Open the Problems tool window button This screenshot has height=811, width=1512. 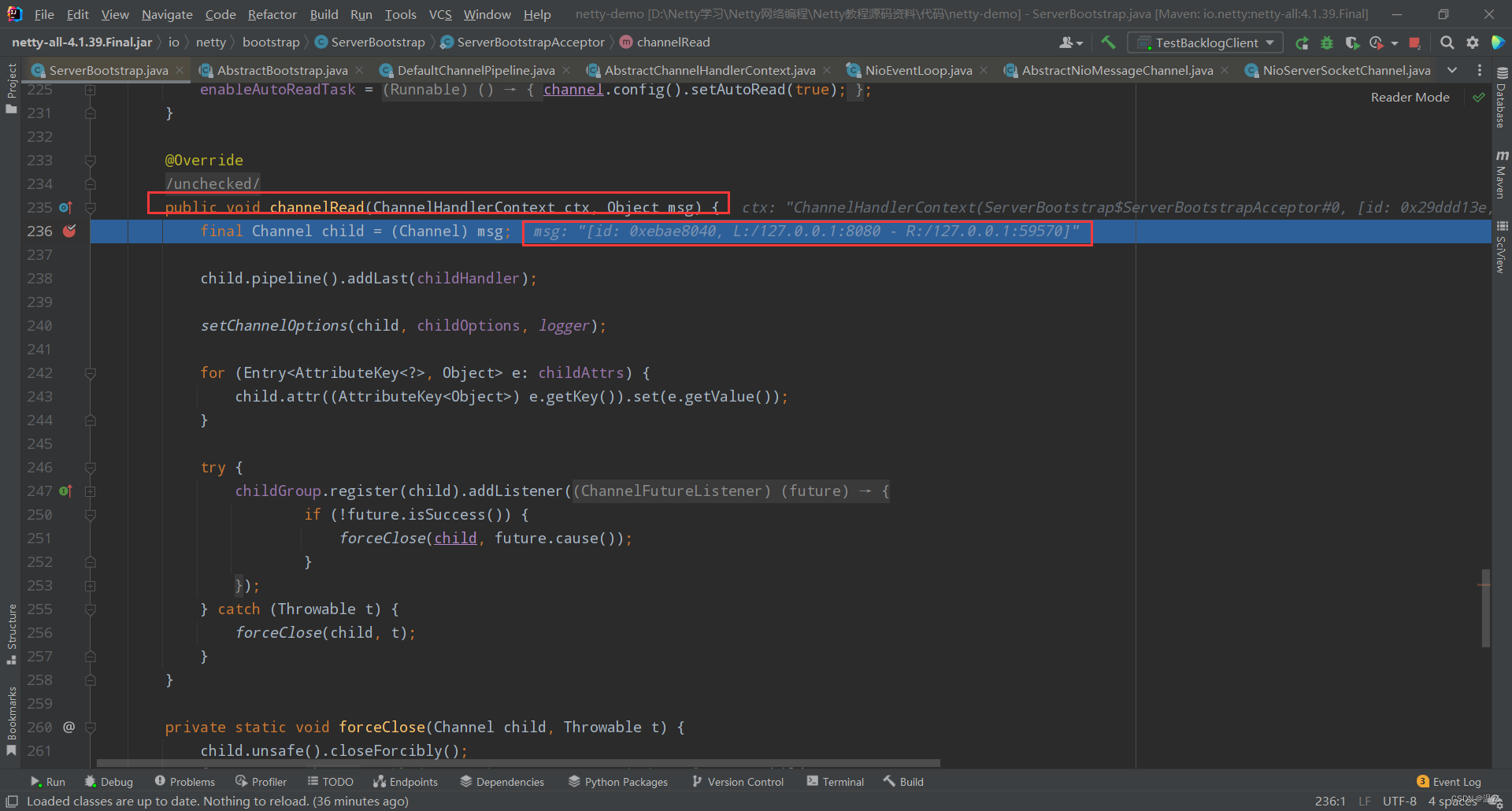tap(185, 781)
